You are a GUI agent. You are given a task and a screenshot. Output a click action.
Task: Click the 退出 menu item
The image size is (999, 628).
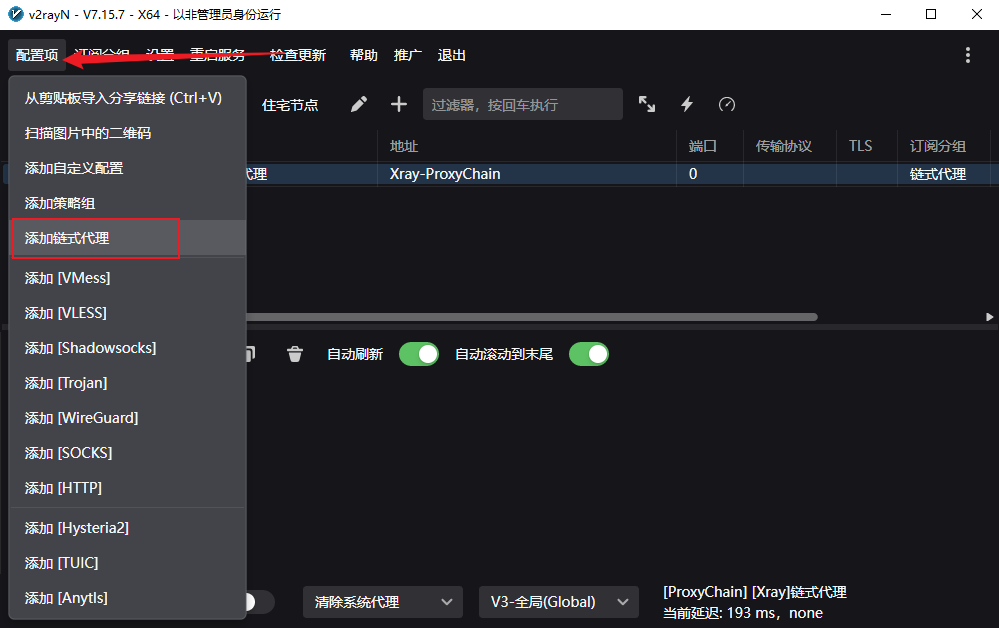pos(452,55)
